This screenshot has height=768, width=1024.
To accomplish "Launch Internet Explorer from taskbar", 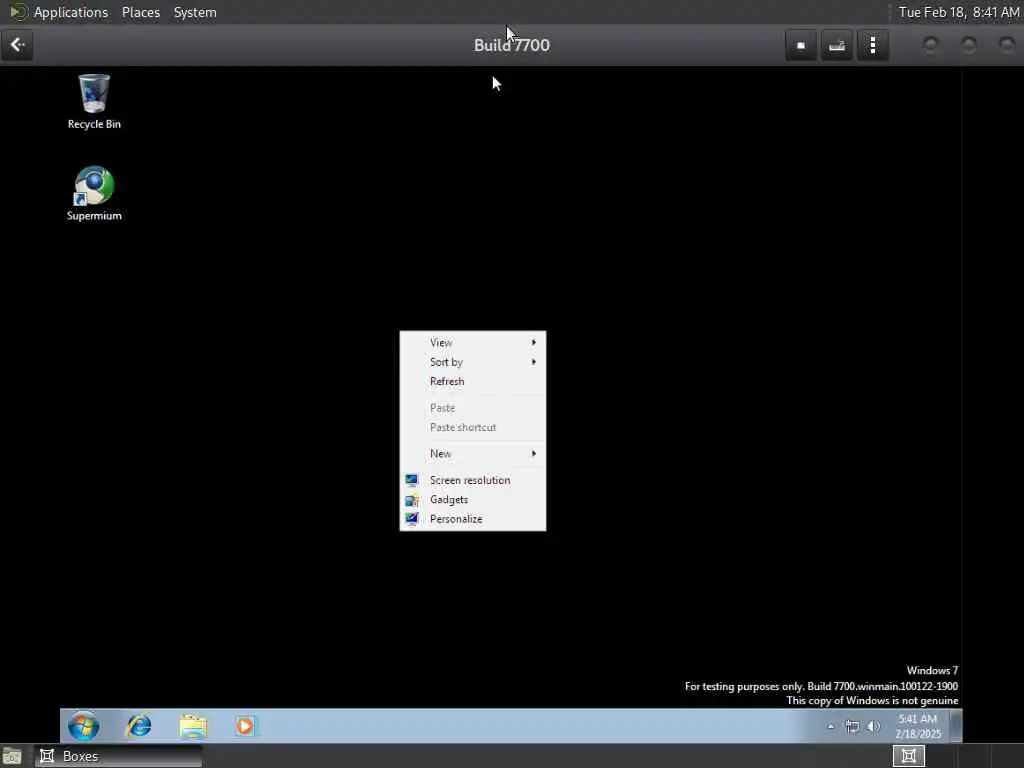I will click(x=138, y=726).
